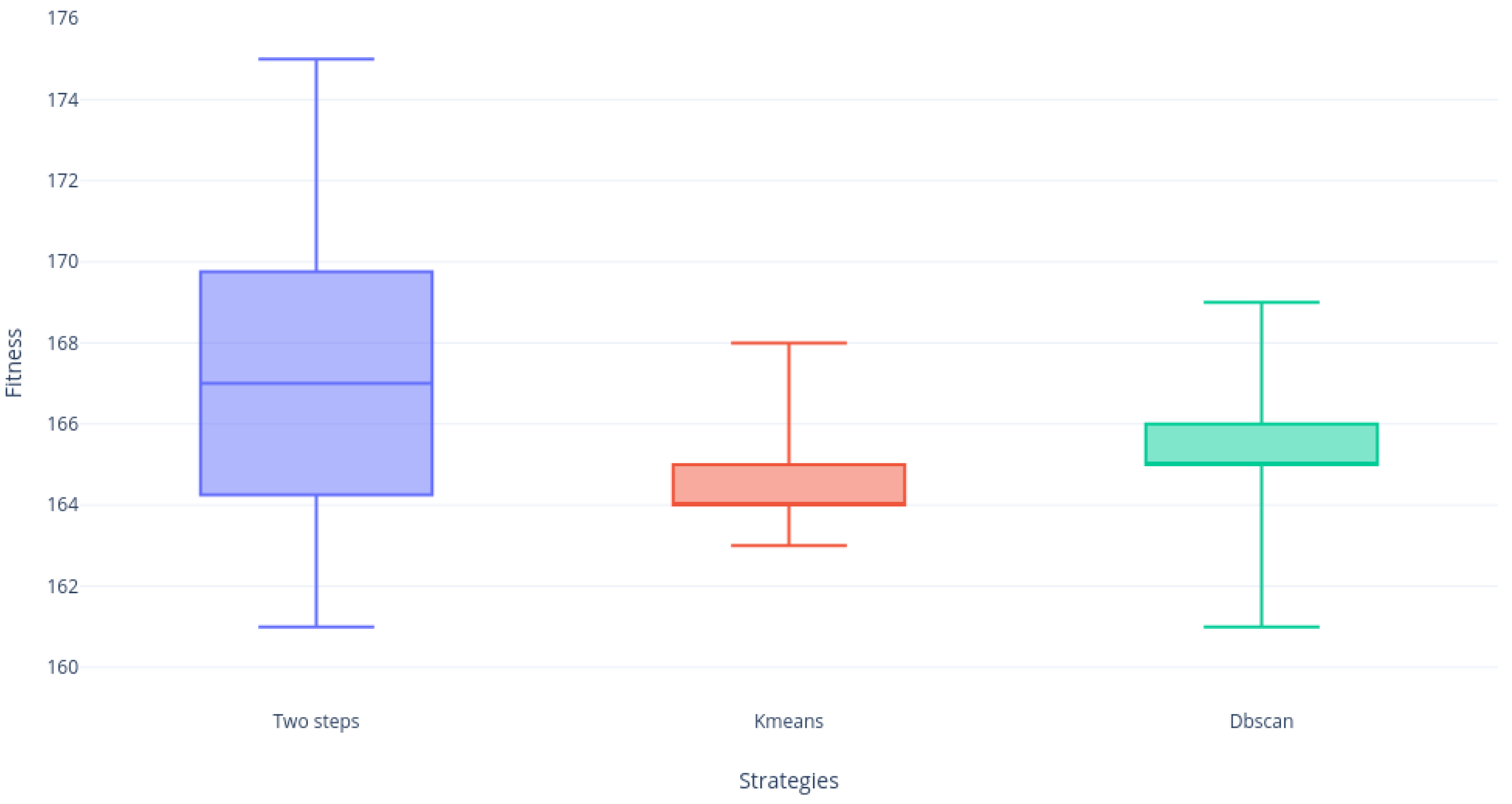Click the 160 y-axis tick label

(62, 667)
